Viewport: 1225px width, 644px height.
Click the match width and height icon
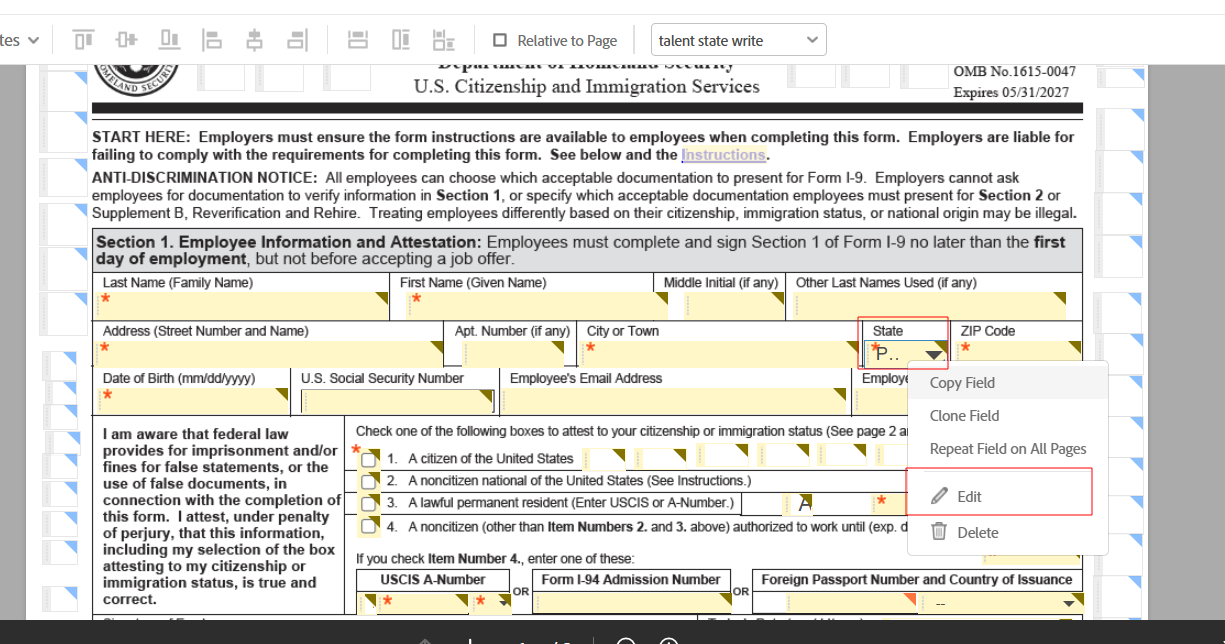pos(443,40)
